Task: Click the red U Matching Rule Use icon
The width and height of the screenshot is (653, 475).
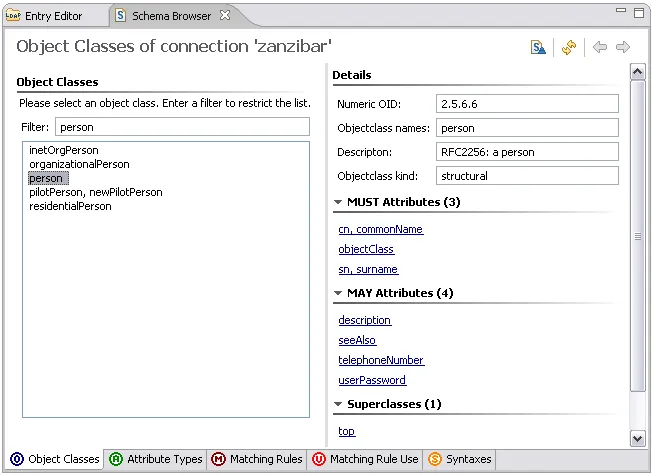Action: coord(319,459)
